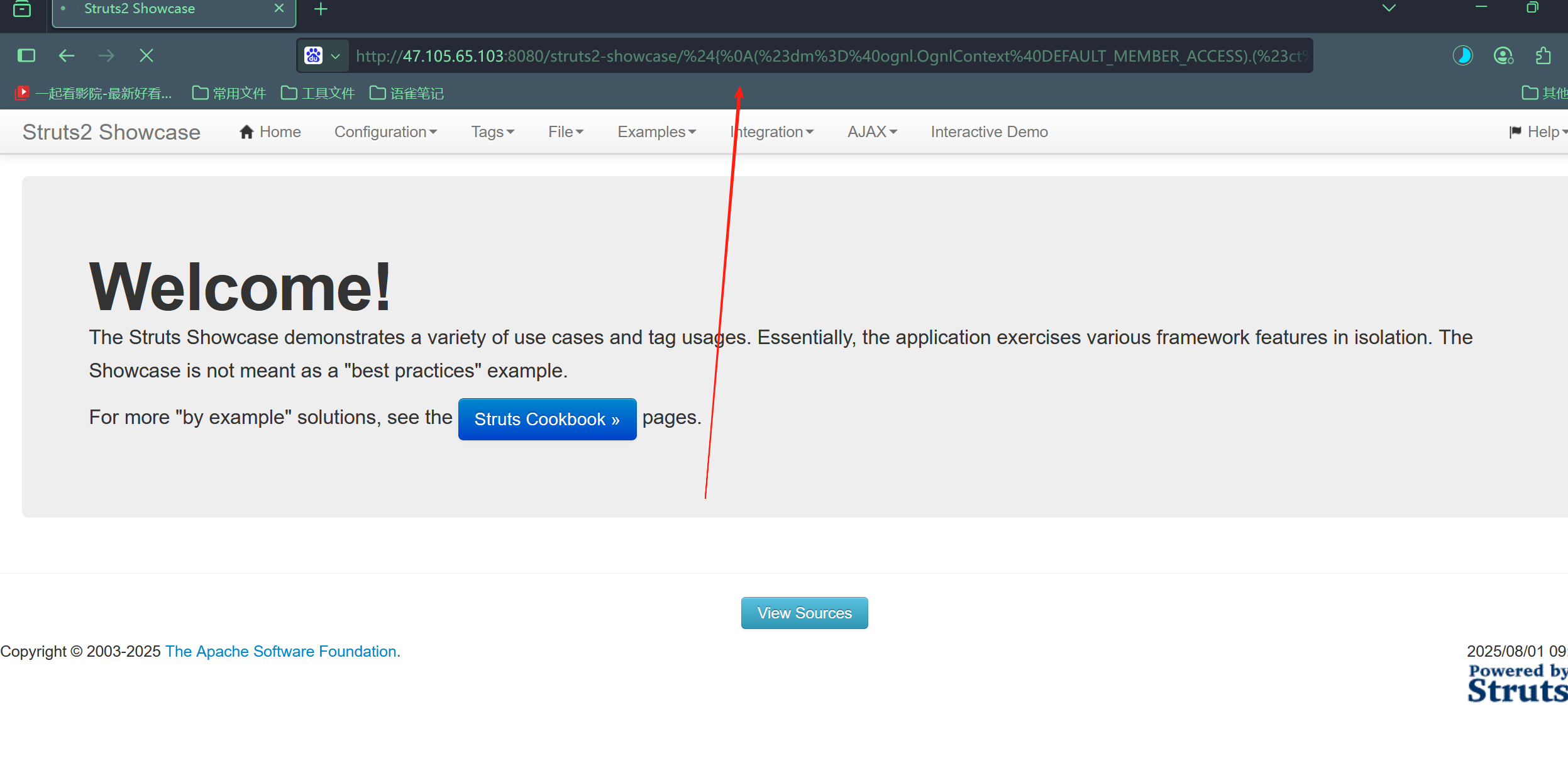This screenshot has width=1568, height=775.
Task: Expand the Integration dropdown menu
Action: (772, 132)
